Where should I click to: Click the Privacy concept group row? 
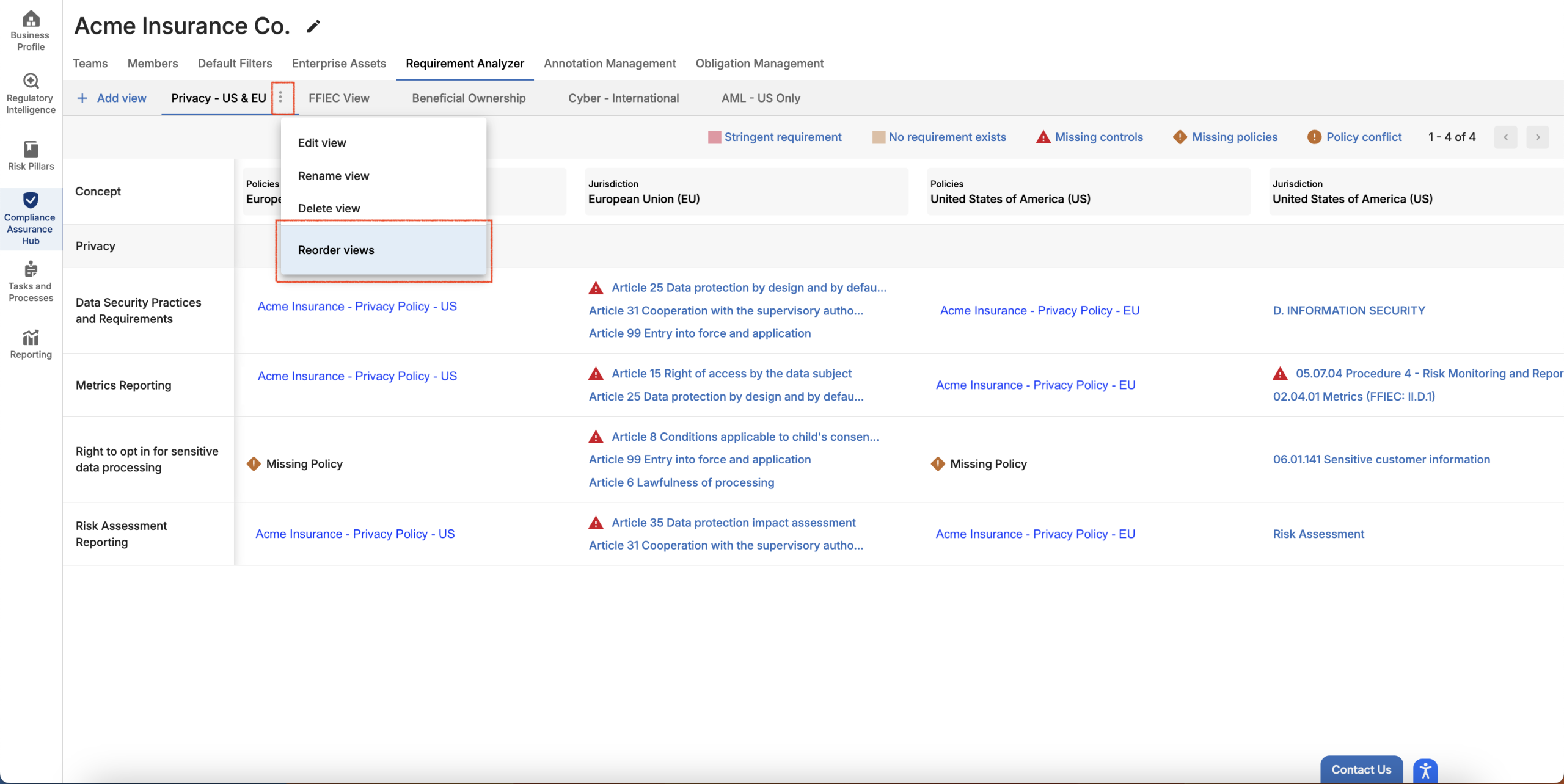[x=813, y=246]
